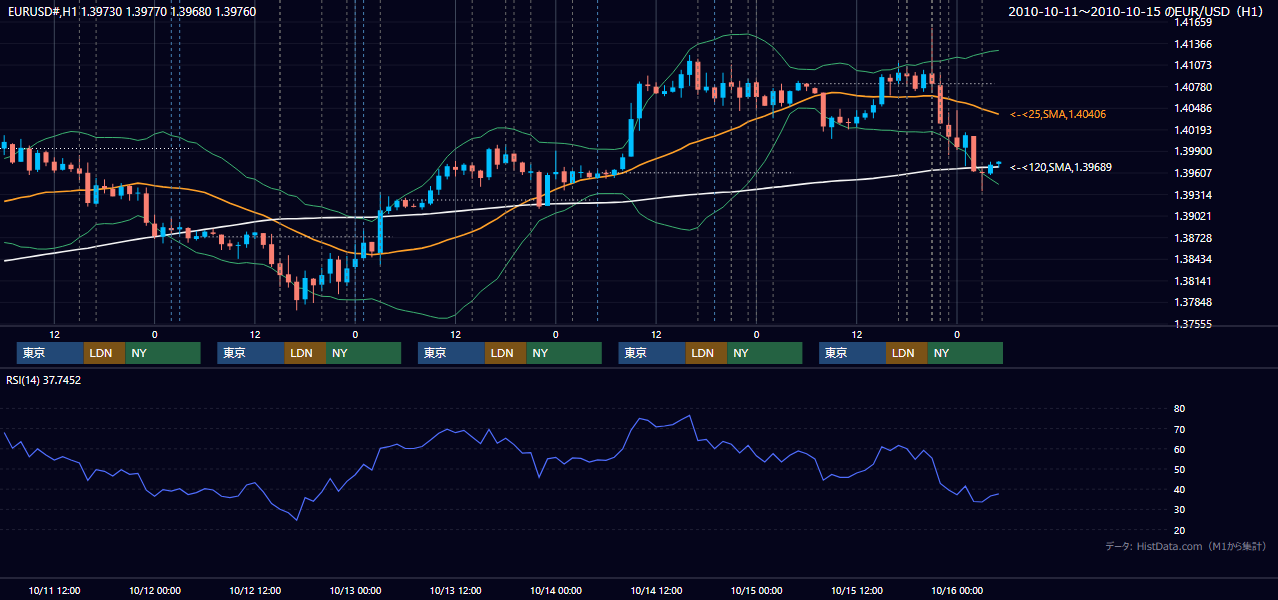Click RSI scale value 60
The height and width of the screenshot is (600, 1278).
(1179, 449)
